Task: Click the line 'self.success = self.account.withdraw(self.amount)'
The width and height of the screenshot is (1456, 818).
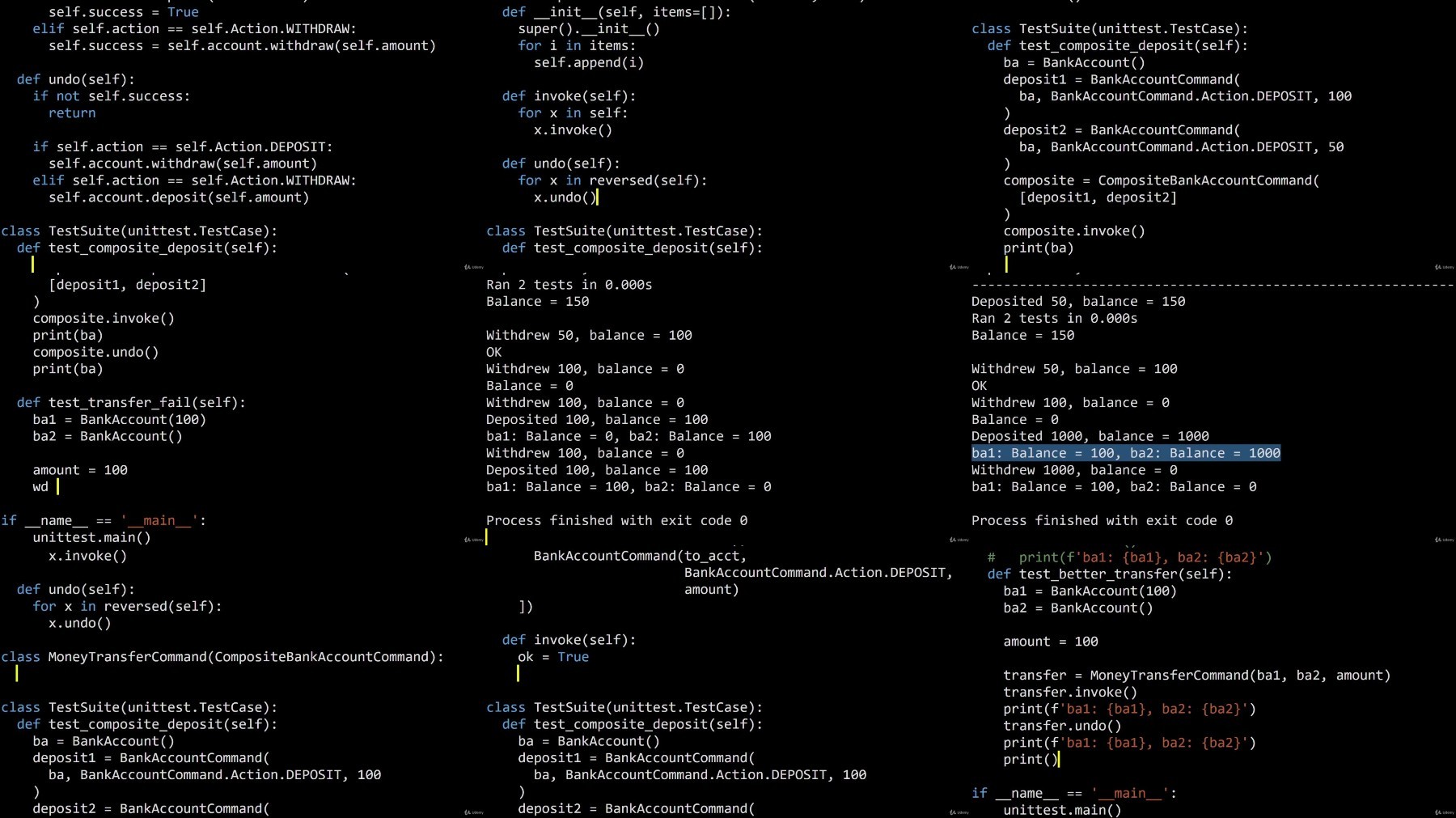Action: point(242,46)
